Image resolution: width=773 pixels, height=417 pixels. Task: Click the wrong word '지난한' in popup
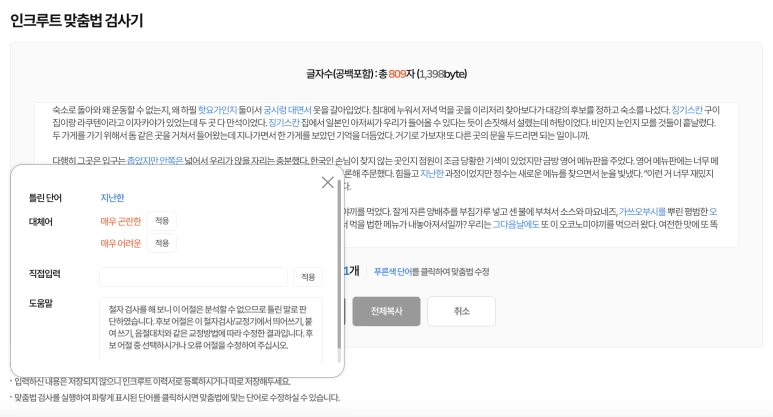[112, 198]
